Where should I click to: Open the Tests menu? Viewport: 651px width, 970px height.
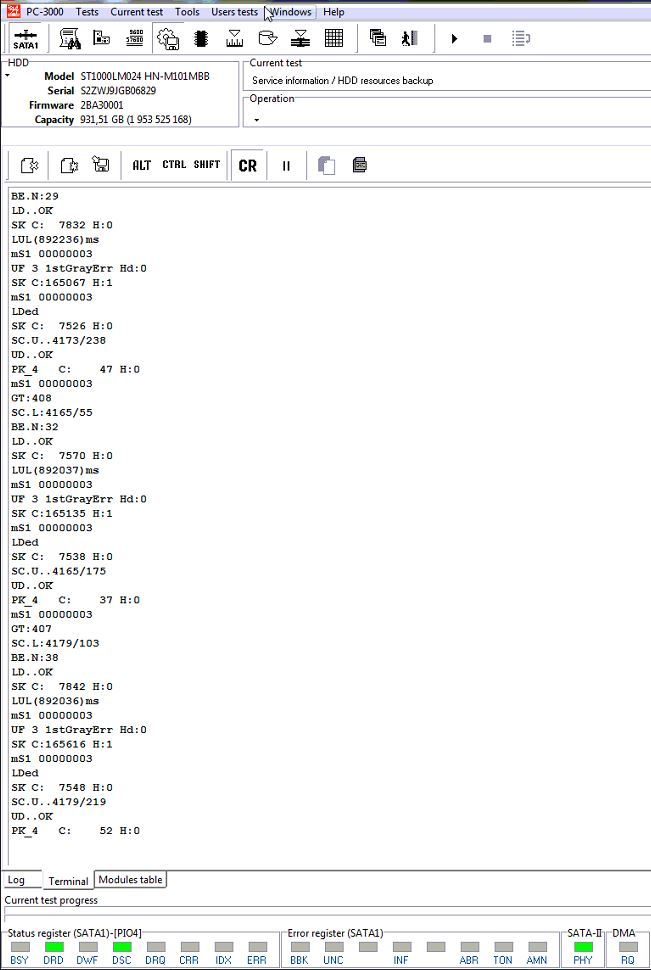click(87, 12)
